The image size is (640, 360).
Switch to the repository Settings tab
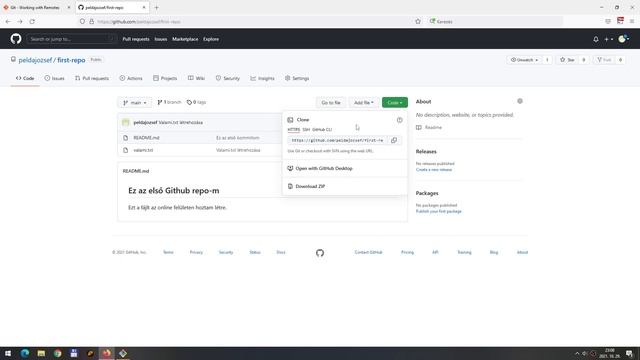pyautogui.click(x=297, y=78)
